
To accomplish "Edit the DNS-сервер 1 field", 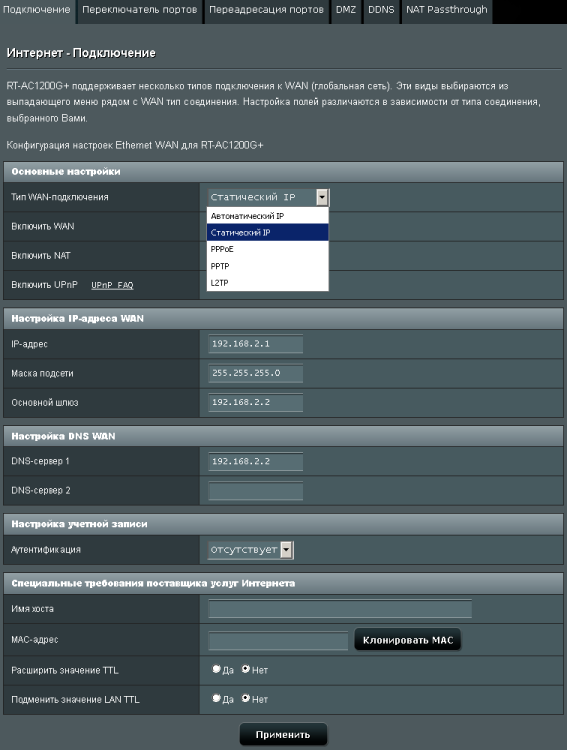I will coord(256,462).
